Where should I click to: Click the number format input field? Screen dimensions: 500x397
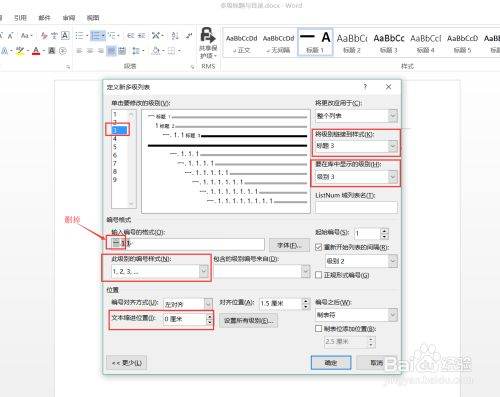[188, 244]
